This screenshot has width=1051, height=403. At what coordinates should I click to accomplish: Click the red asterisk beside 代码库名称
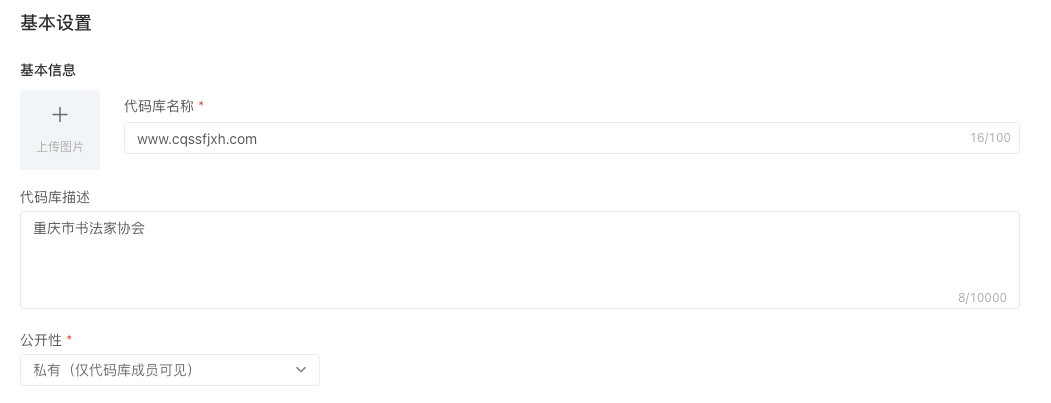[x=201, y=105]
